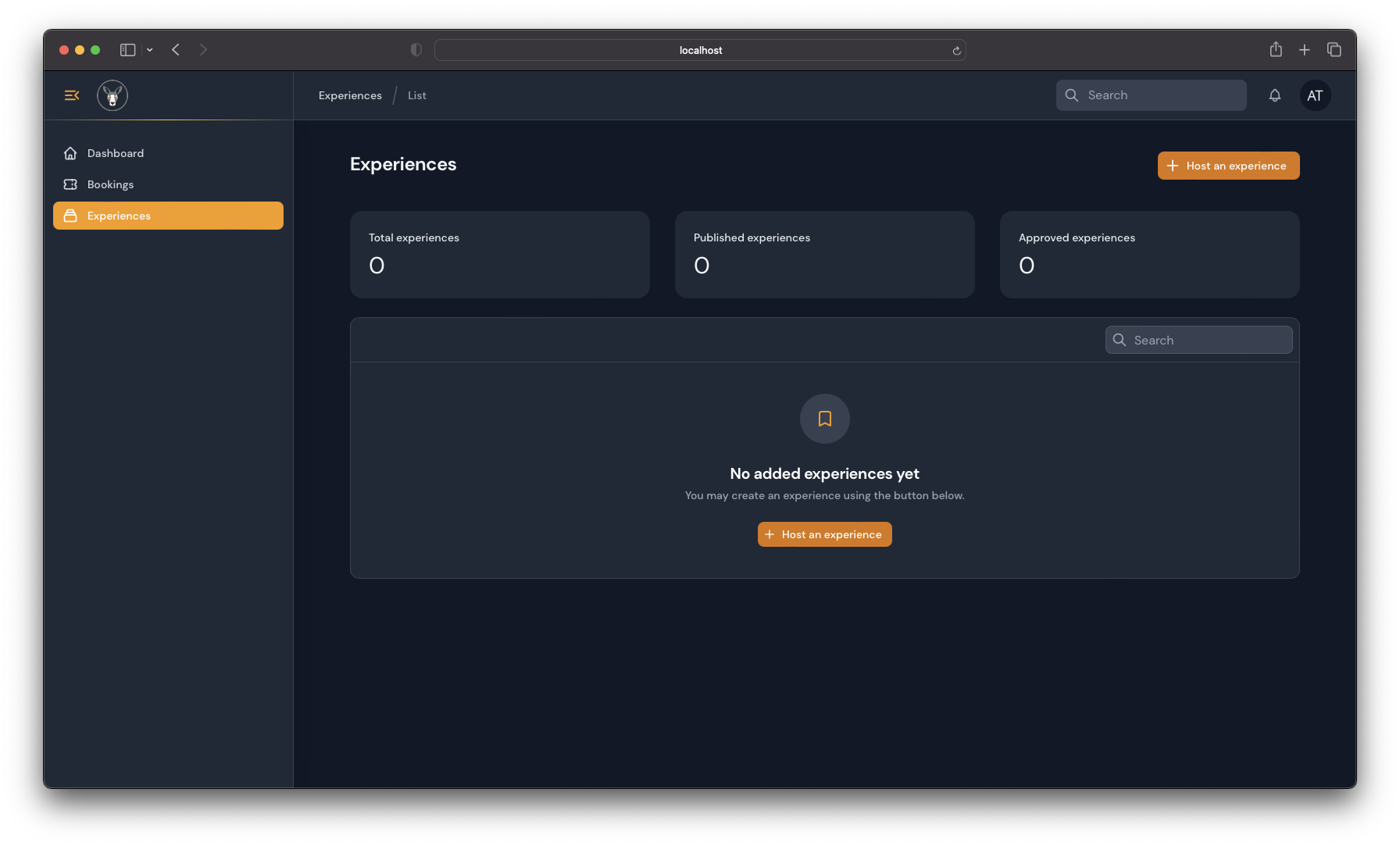Screen dimensions: 1400x846
Task: Open the Dashboard menu item
Action: pyautogui.click(x=116, y=153)
